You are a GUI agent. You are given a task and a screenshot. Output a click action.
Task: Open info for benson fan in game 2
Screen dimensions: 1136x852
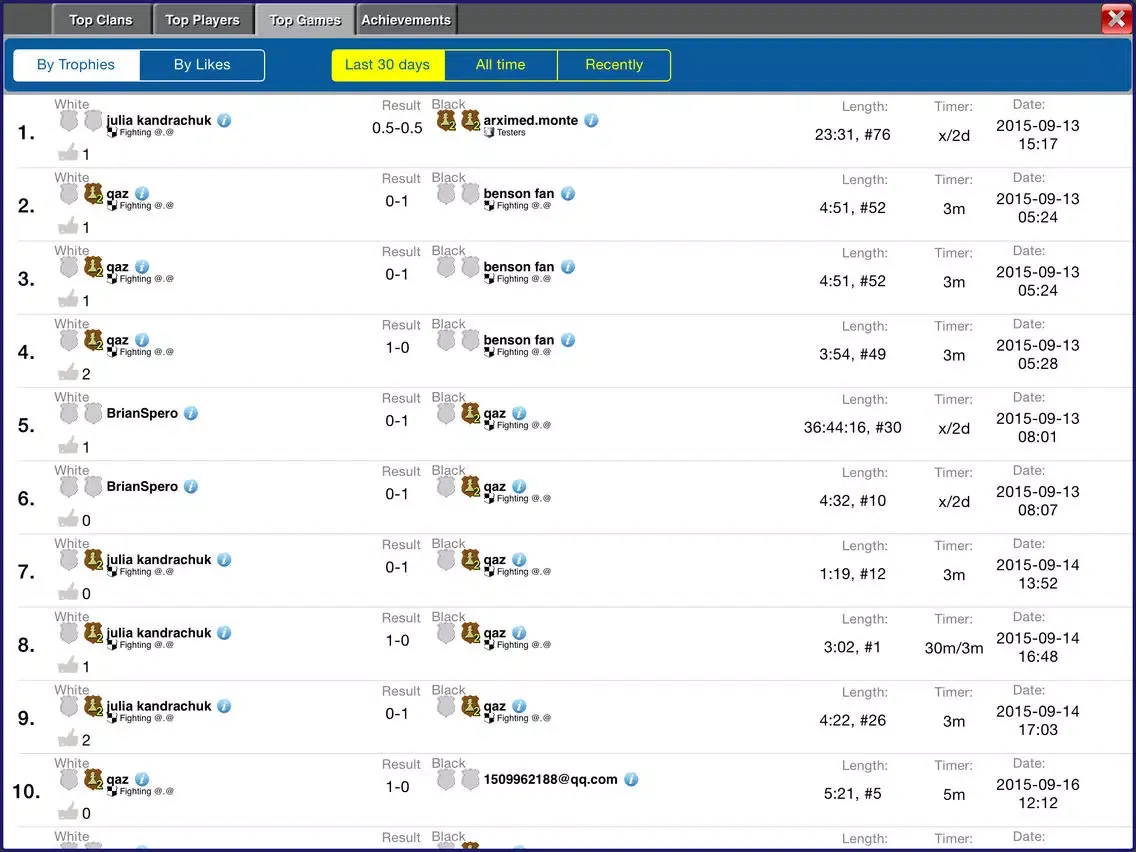coord(568,193)
